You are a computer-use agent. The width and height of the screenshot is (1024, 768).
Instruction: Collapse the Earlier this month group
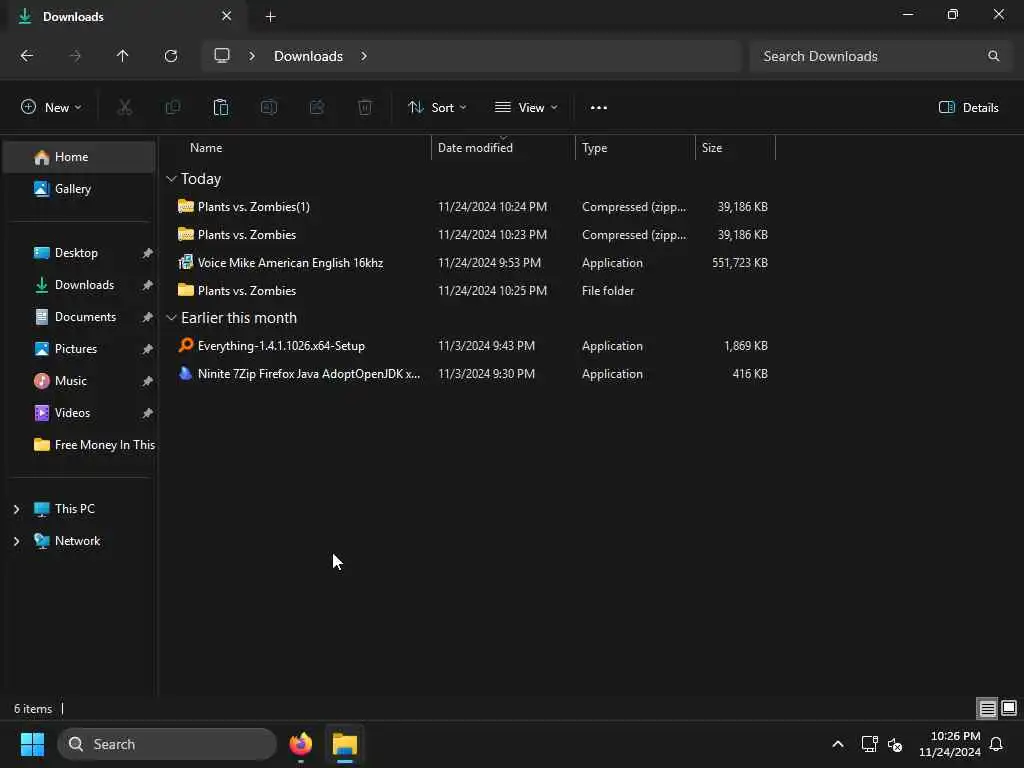coord(171,317)
